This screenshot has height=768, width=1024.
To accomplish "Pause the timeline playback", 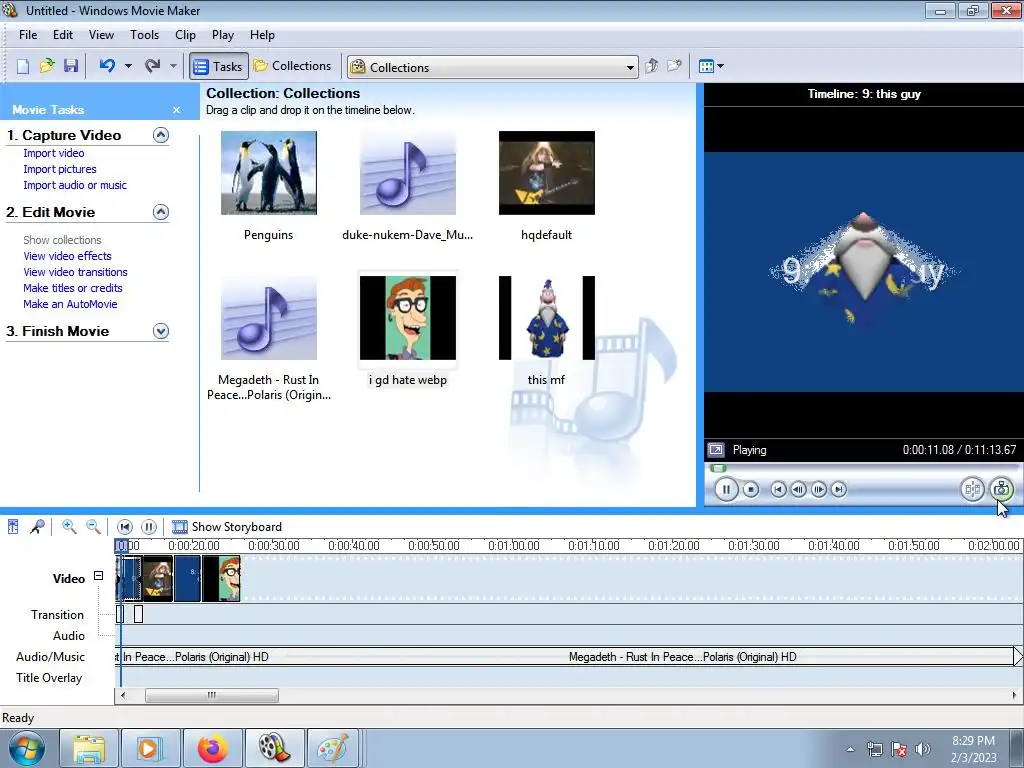I will coord(149,526).
